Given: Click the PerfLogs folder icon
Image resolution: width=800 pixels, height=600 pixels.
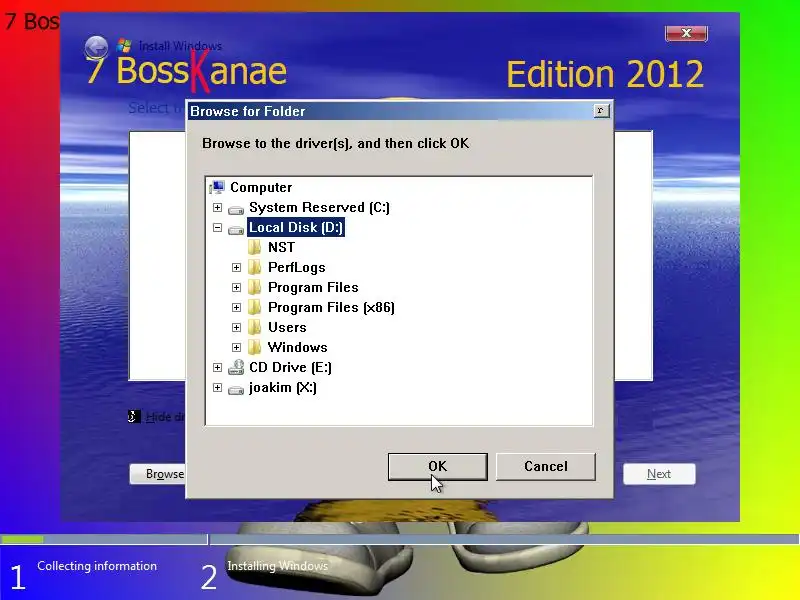Looking at the screenshot, I should 255,267.
